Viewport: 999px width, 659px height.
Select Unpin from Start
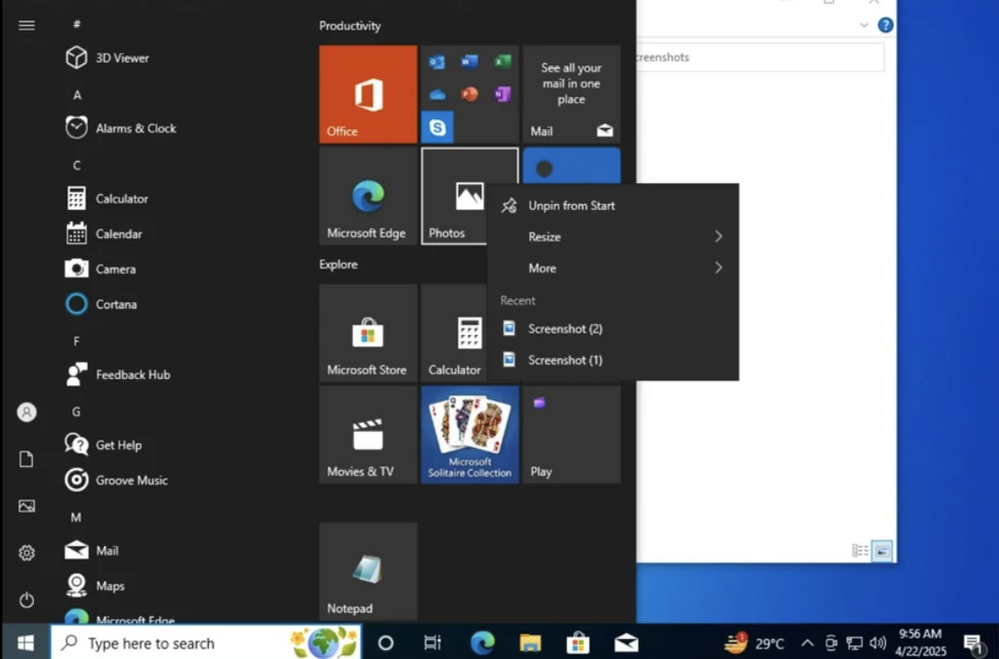click(x=571, y=206)
